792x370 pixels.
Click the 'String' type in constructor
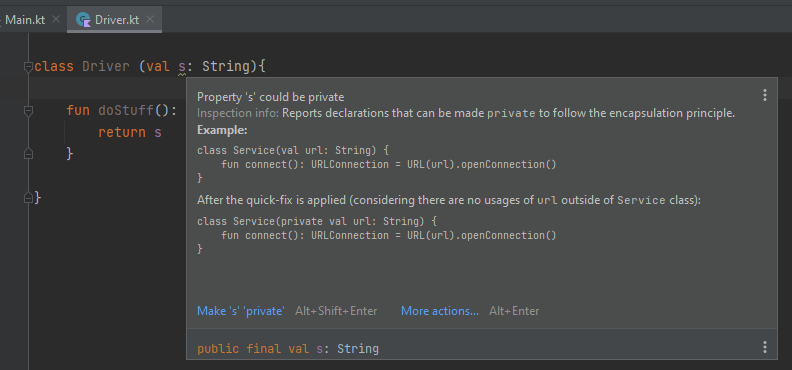coord(226,67)
